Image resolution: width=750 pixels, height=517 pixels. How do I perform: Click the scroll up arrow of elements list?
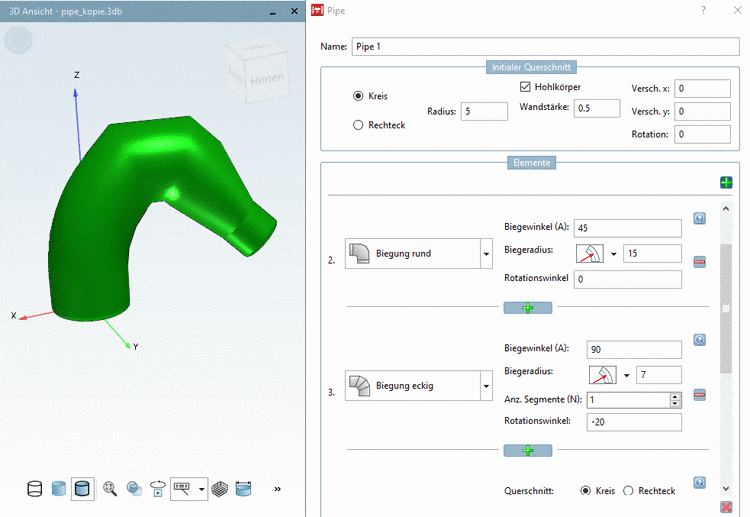[726, 209]
